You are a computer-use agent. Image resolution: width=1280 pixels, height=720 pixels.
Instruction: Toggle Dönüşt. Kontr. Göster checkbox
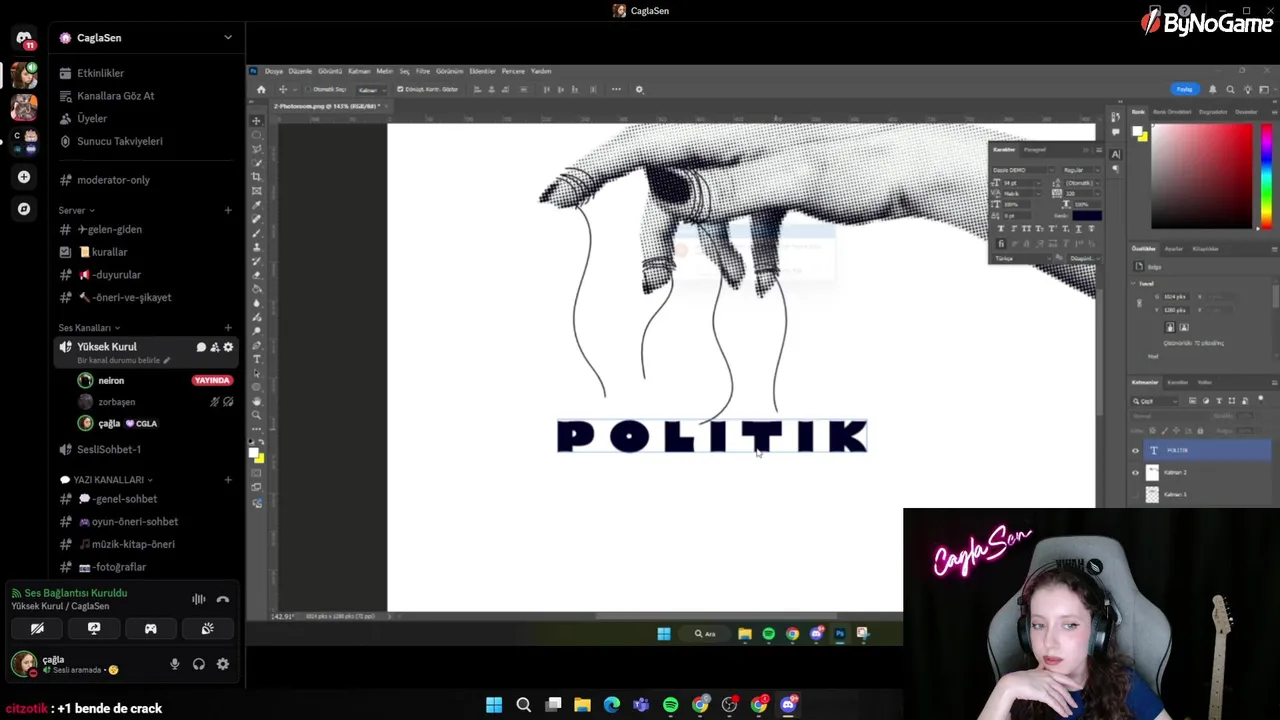(400, 89)
